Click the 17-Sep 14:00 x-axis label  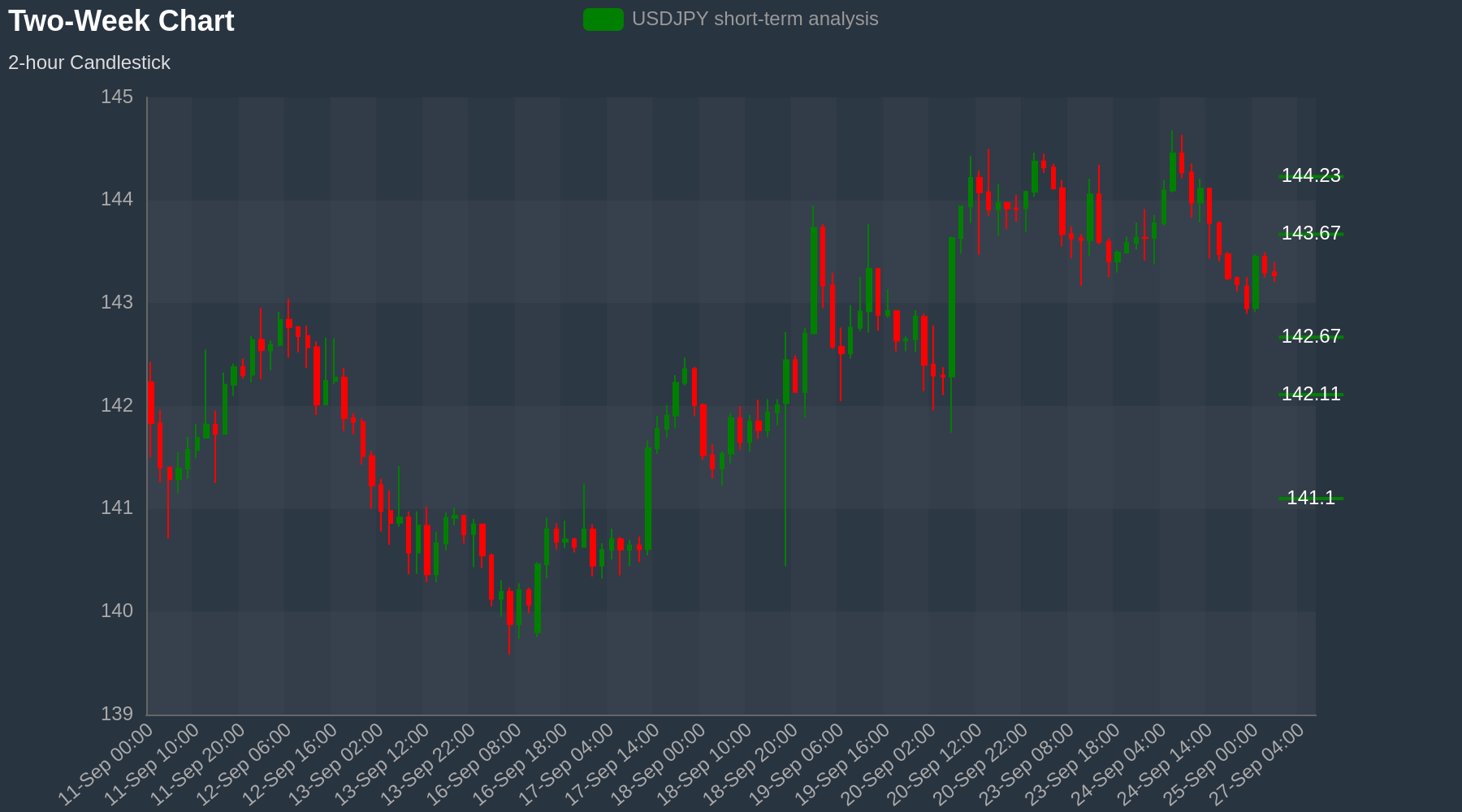613,764
